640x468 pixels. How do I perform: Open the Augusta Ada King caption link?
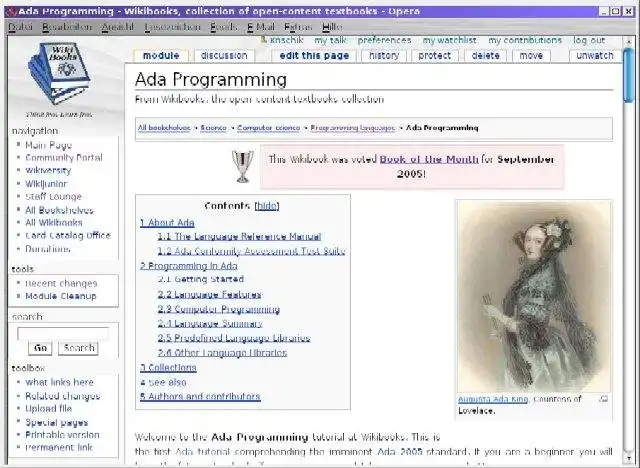[x=493, y=399]
